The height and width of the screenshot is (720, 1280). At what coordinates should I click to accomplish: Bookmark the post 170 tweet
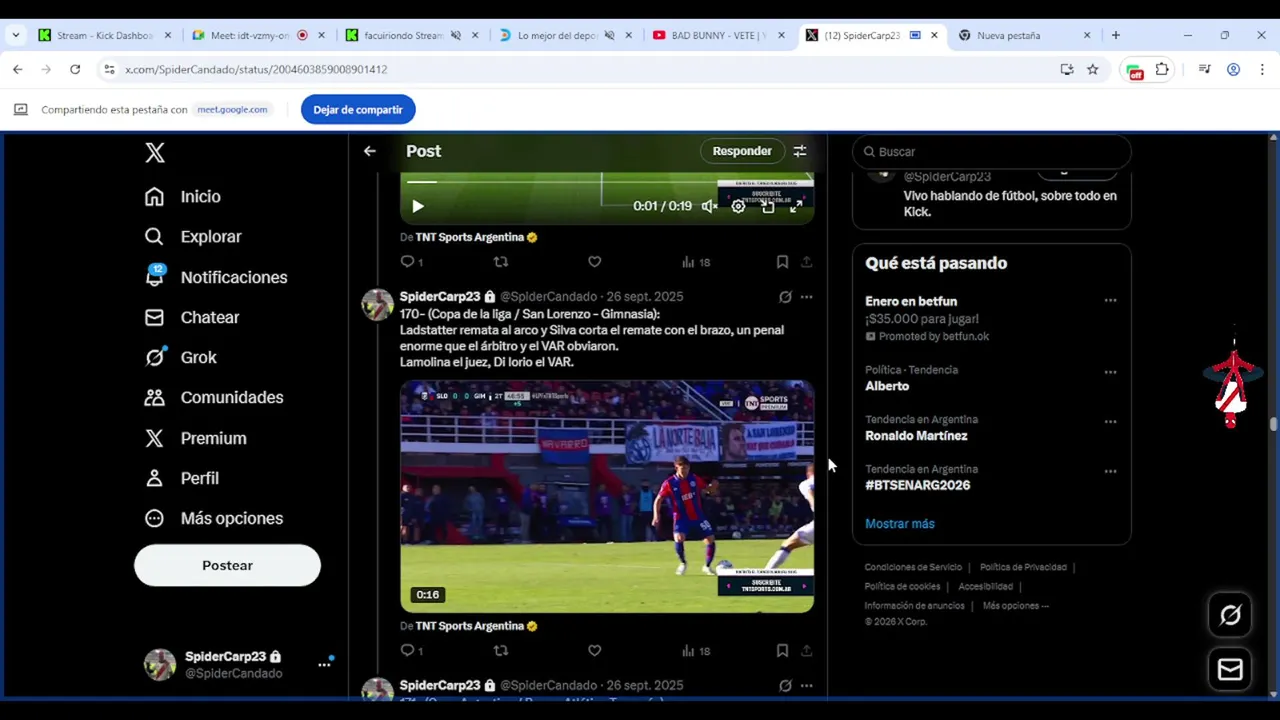pyautogui.click(x=782, y=650)
